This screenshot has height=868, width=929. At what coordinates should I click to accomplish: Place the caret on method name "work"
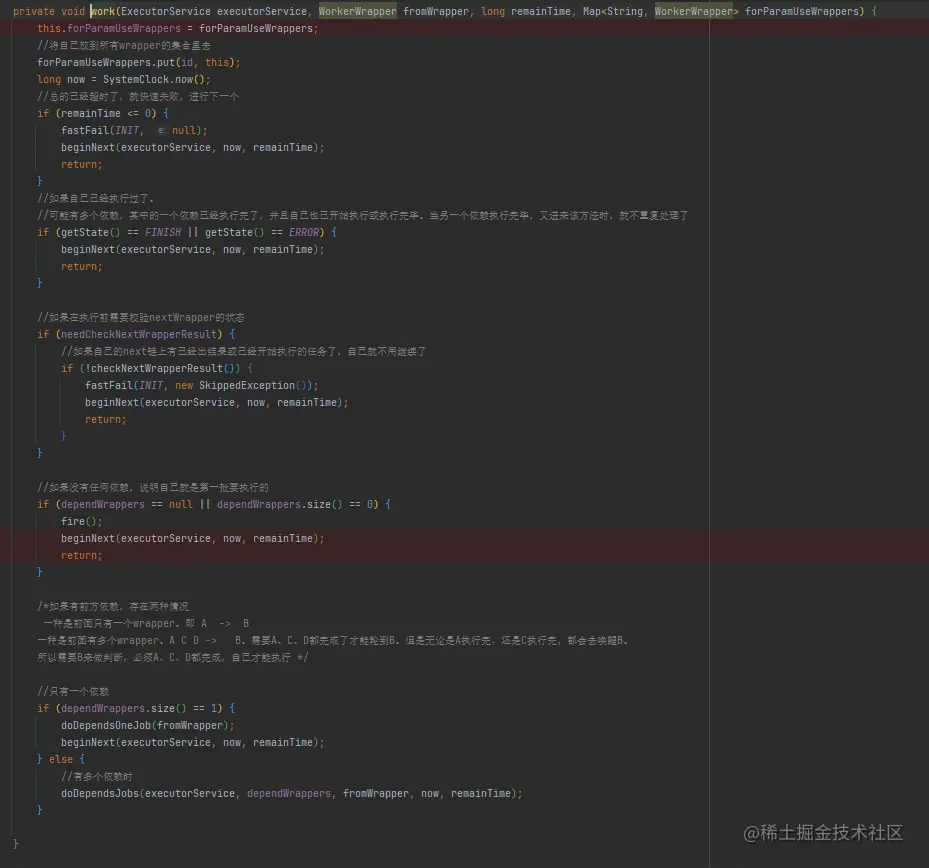coord(102,11)
